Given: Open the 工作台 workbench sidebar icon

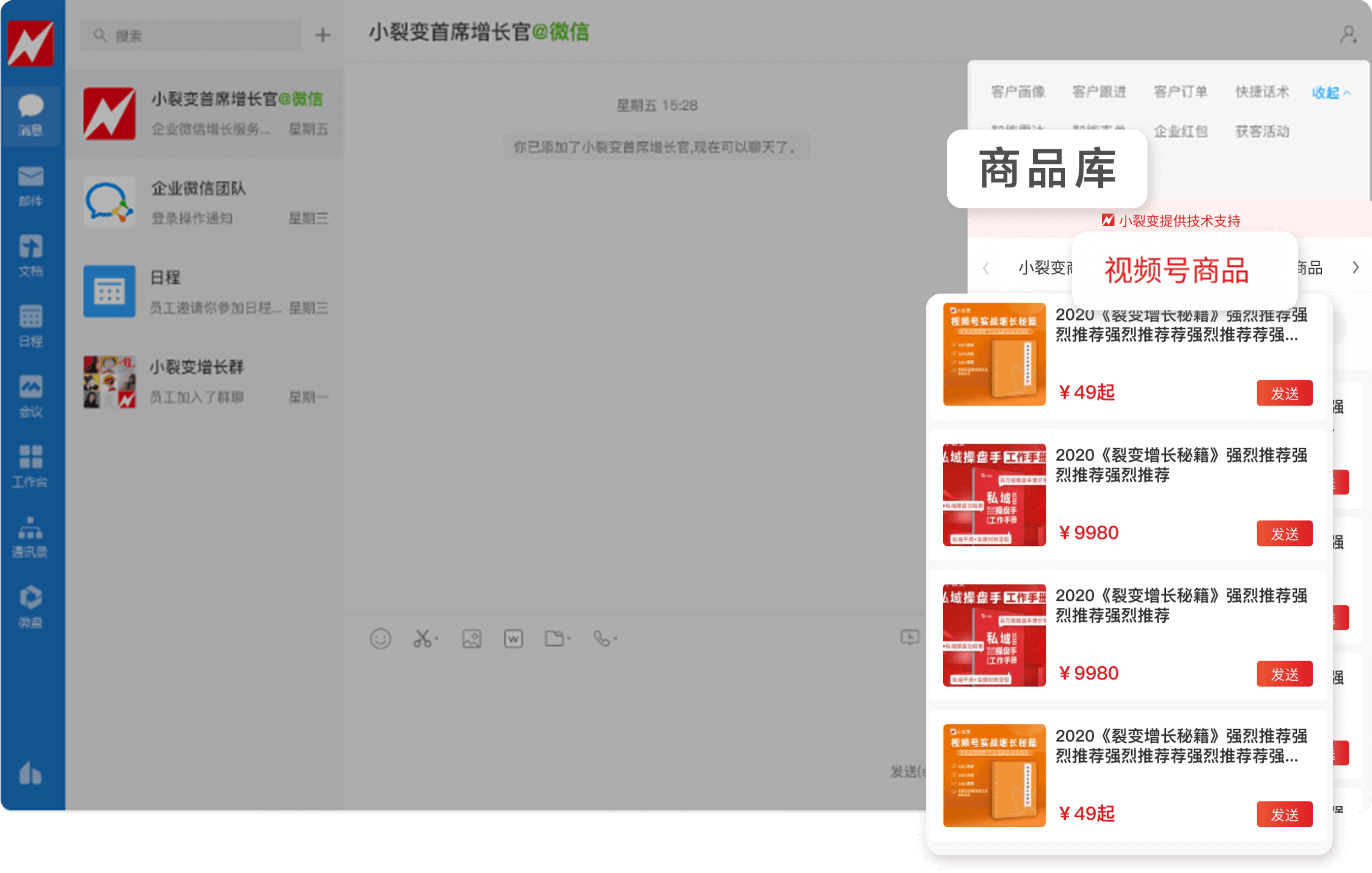Looking at the screenshot, I should 31,466.
